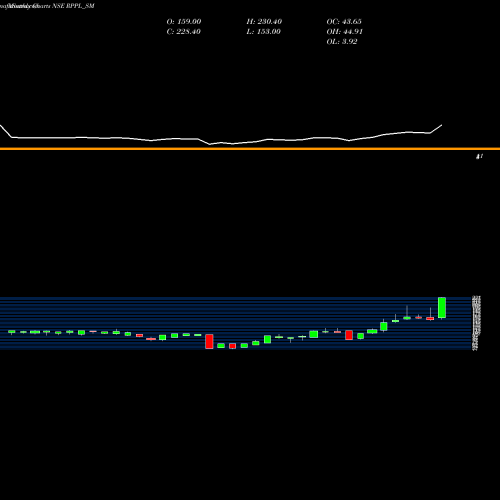Screen dimensions: 500x500
Task: Click the 'L: 153.00' low value
Action: tap(263, 32)
